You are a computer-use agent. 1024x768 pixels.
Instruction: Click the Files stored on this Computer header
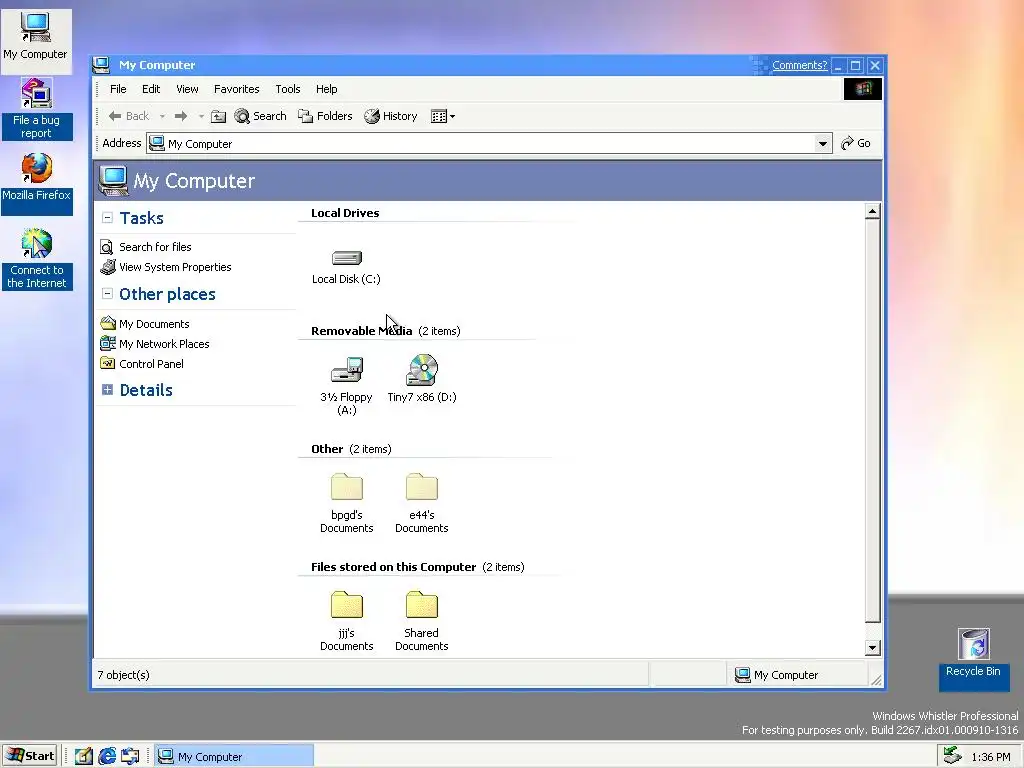pos(394,567)
